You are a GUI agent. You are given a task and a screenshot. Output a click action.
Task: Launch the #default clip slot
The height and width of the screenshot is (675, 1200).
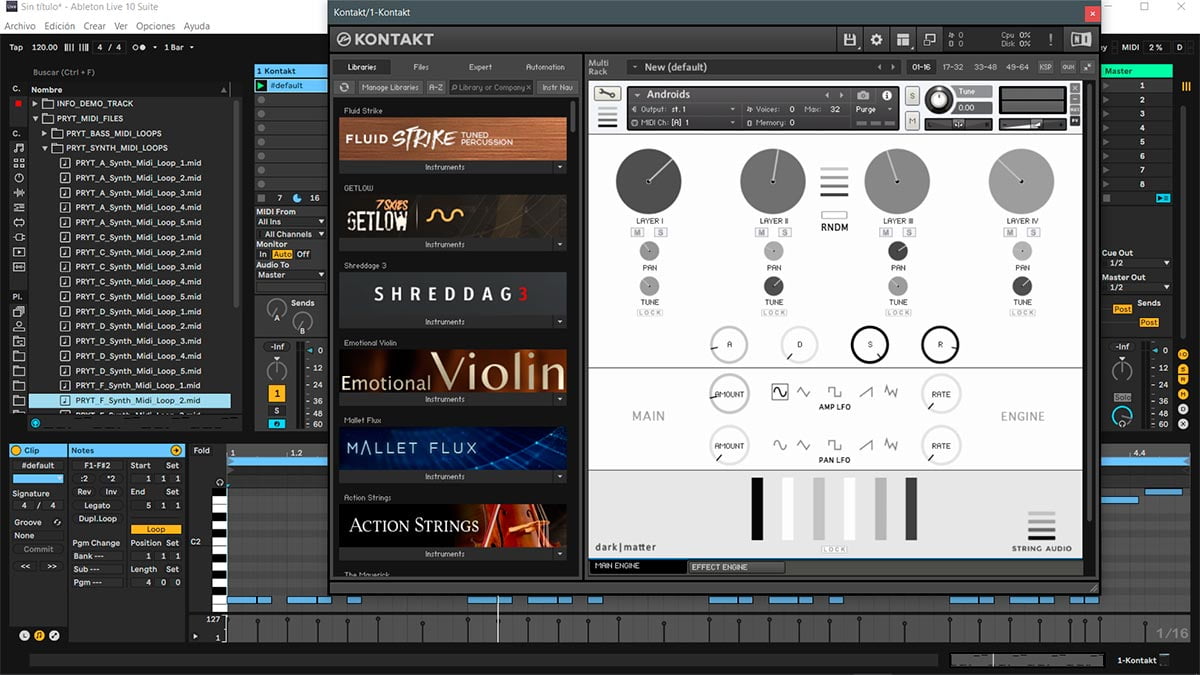261,86
